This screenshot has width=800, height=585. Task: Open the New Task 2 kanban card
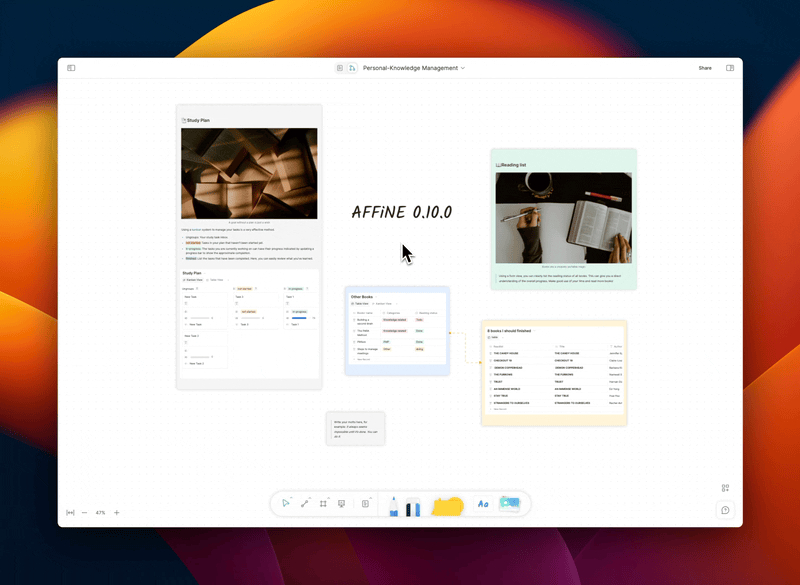205,350
